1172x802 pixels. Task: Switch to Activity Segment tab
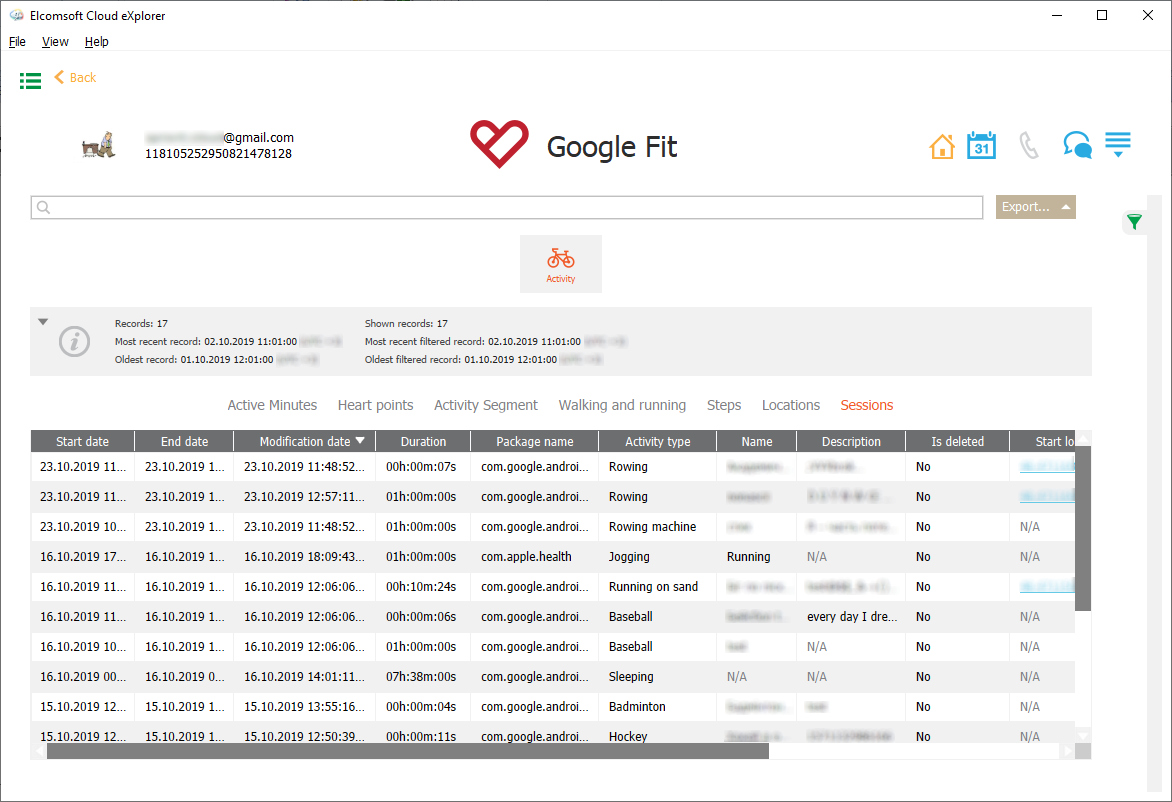(x=486, y=405)
